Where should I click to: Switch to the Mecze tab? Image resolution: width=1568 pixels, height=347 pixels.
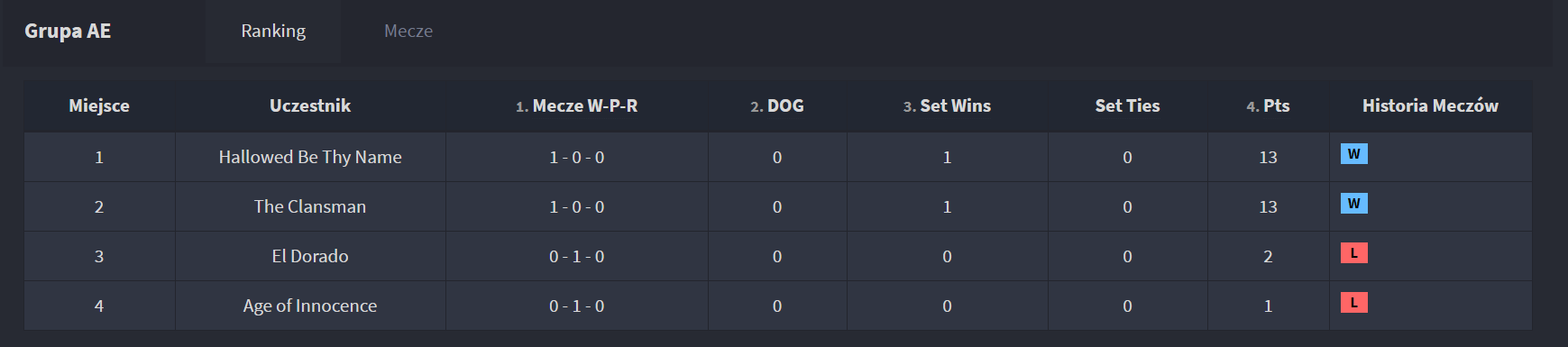click(408, 32)
